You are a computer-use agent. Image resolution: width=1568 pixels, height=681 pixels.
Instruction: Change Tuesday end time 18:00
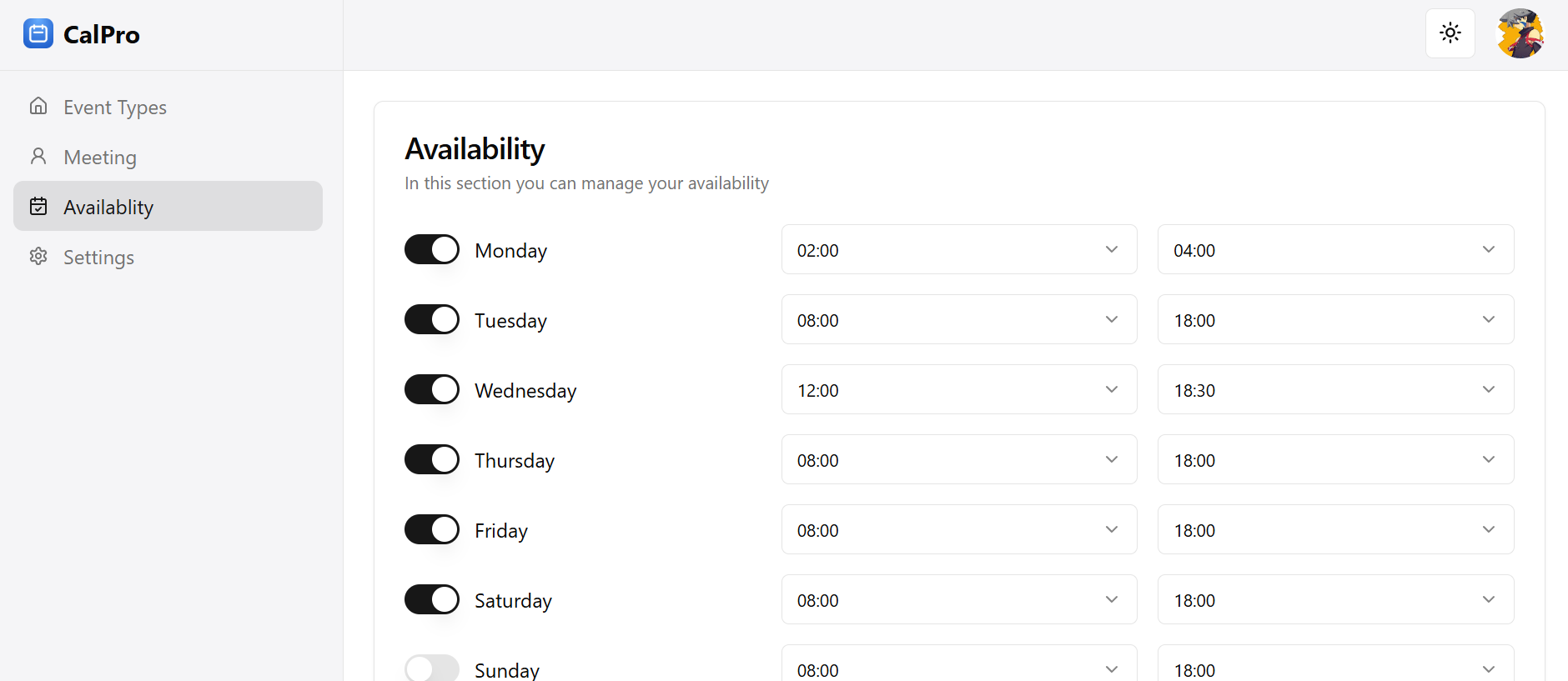click(1335, 319)
